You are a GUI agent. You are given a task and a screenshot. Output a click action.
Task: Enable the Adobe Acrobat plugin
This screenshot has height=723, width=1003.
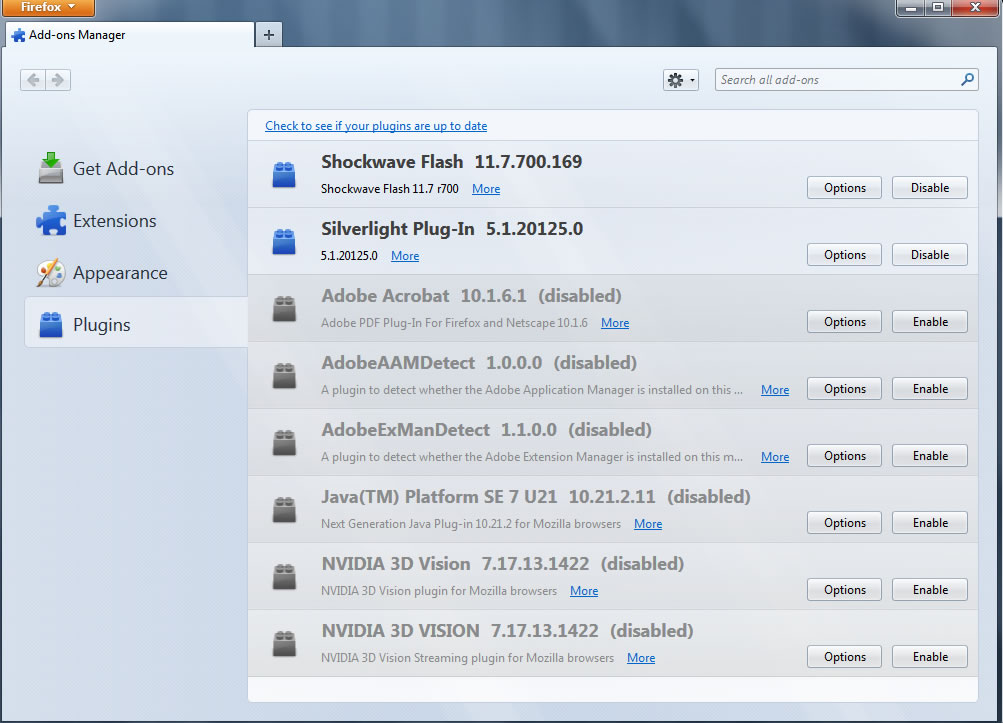pyautogui.click(x=929, y=322)
